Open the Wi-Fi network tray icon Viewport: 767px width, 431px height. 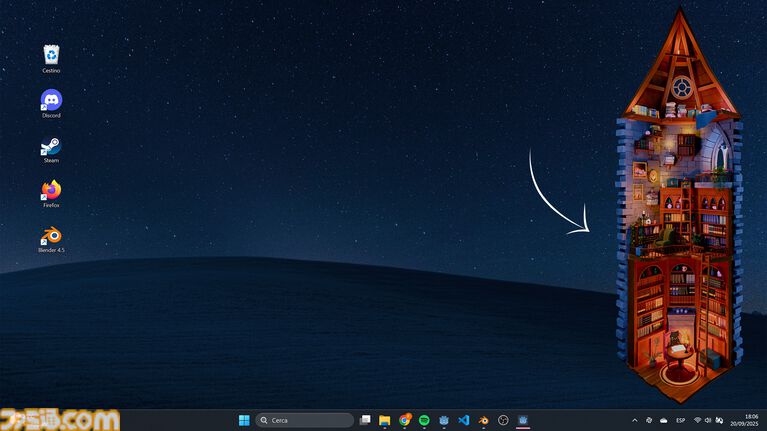point(698,420)
